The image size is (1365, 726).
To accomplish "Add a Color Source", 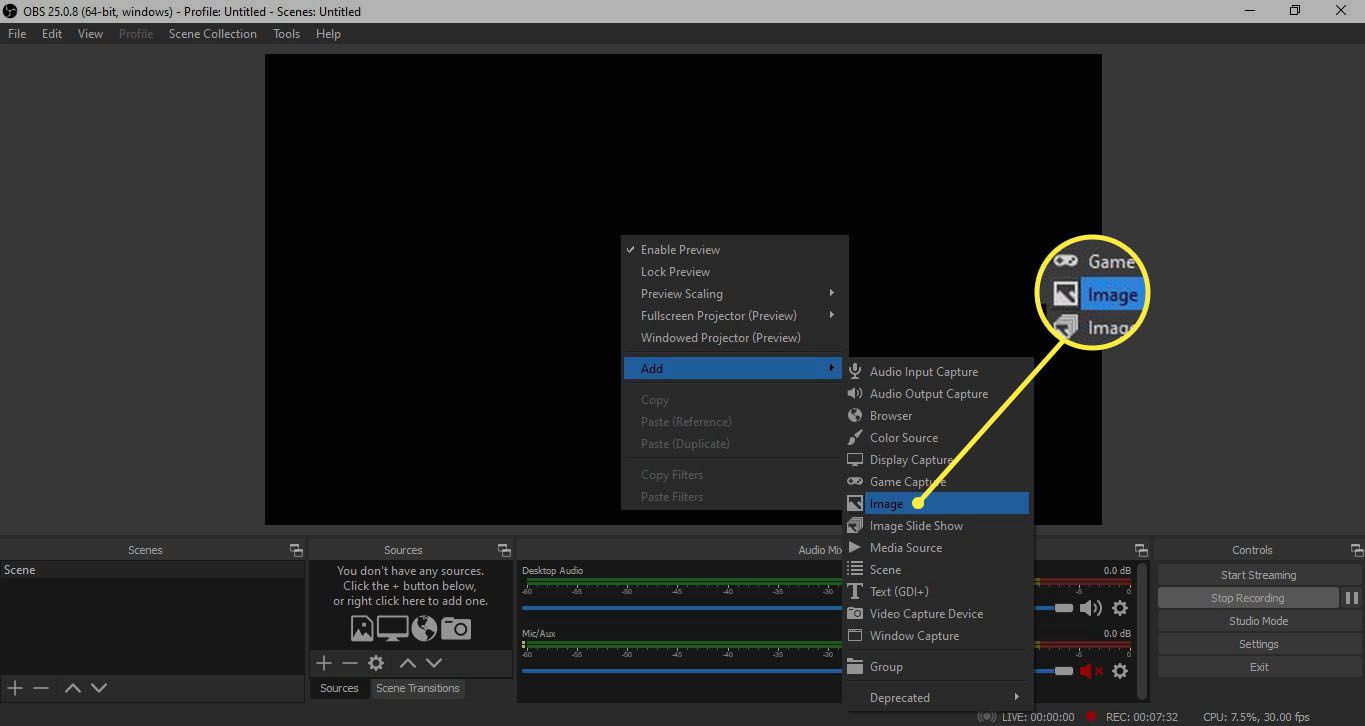I will 937,438.
